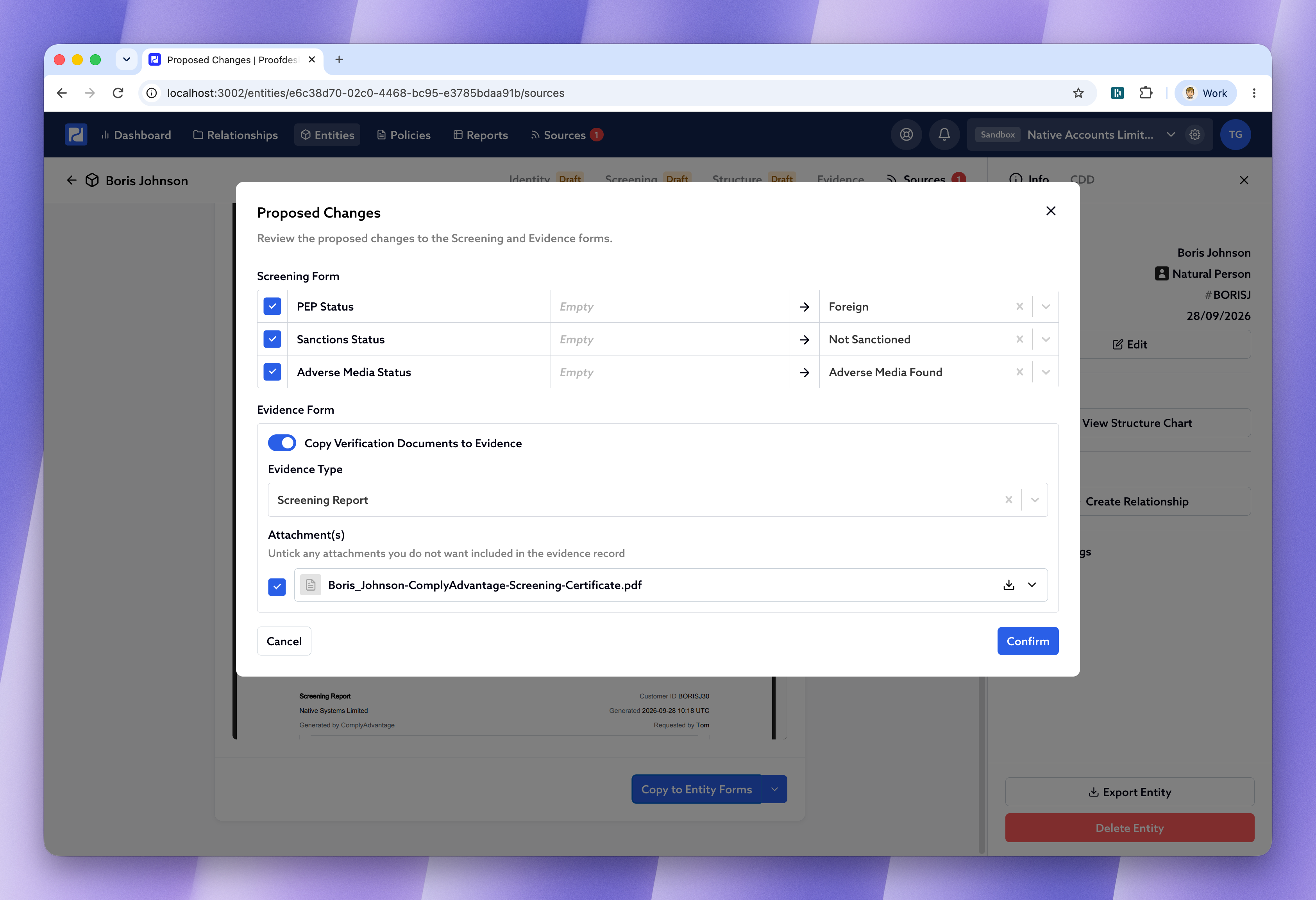Close the Proposed Changes browser tab

[x=311, y=59]
